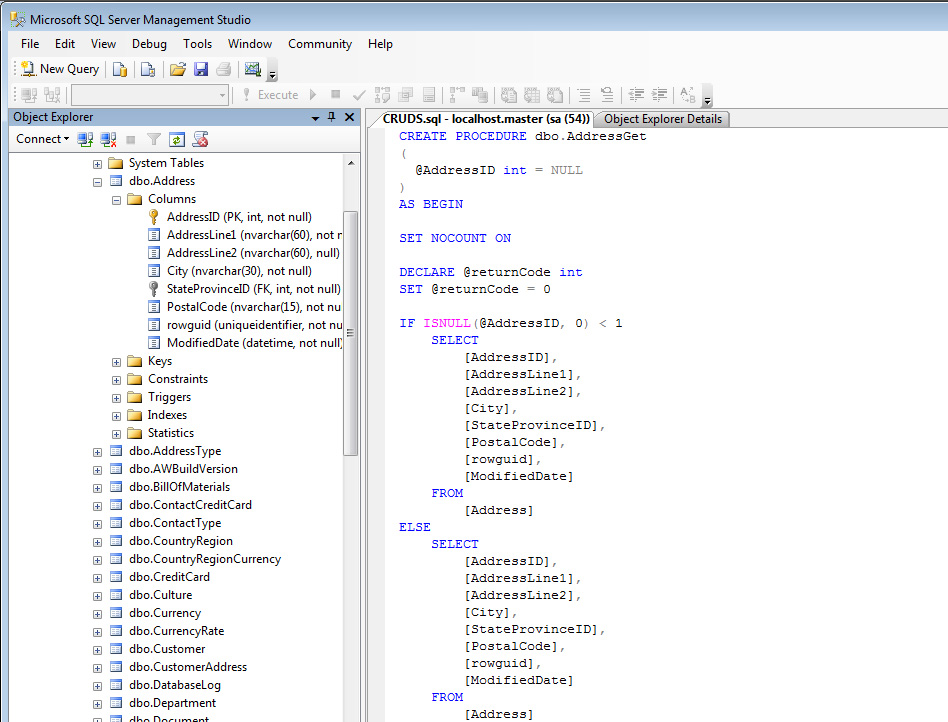Refresh the Object Explorer tree
Viewport: 948px width, 722px height.
click(x=177, y=139)
